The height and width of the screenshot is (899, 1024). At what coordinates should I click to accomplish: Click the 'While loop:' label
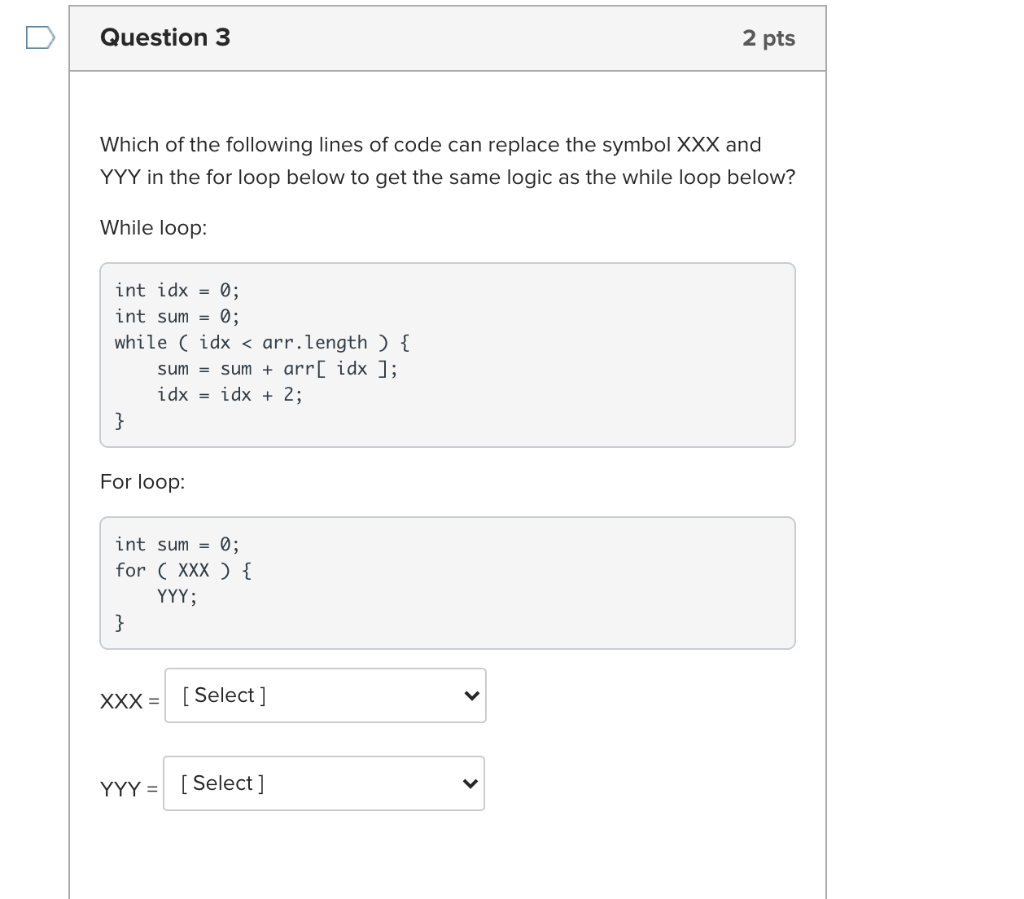(x=154, y=228)
